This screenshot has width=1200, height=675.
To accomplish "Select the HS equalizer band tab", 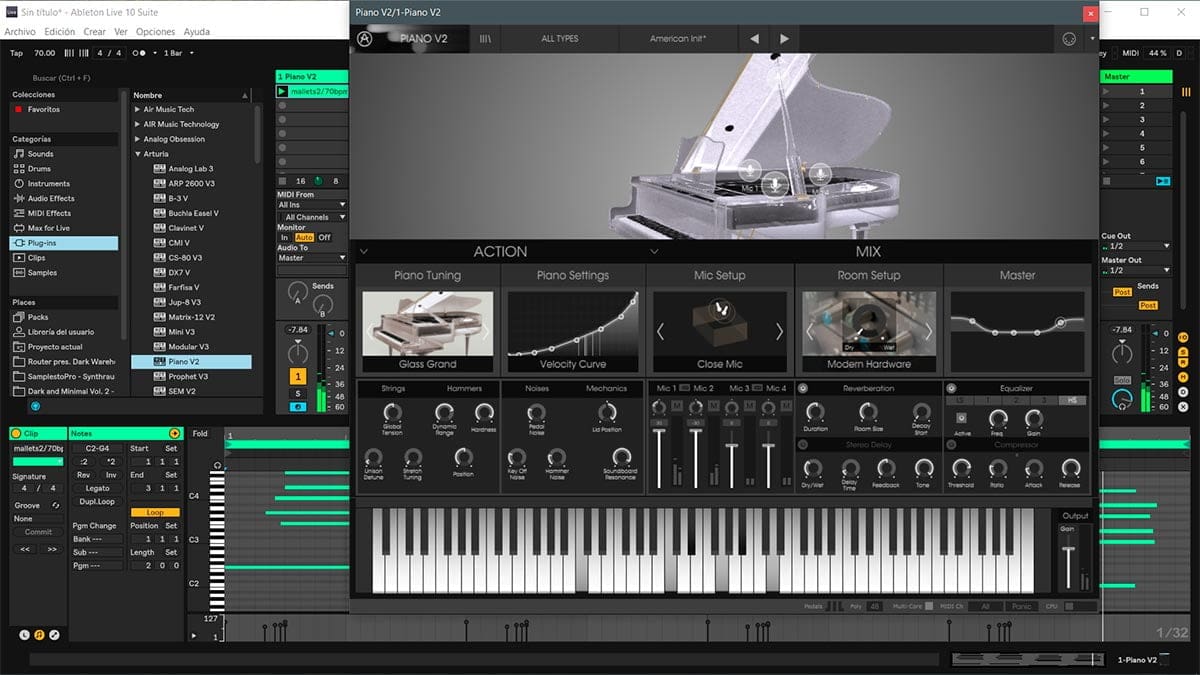I will coord(1072,401).
